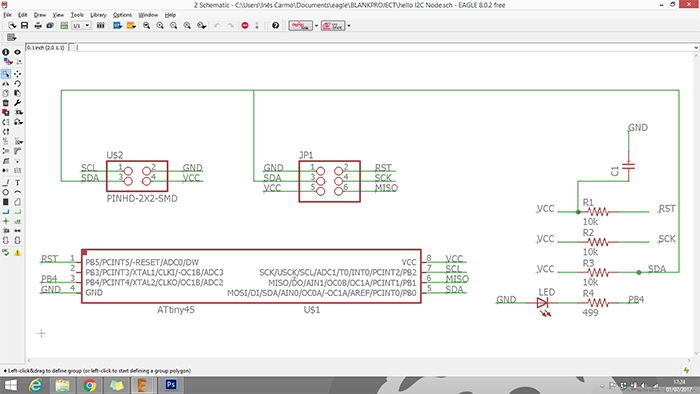Image resolution: width=700 pixels, height=394 pixels.
Task: Click the Zoom to fit icon
Action: 146,25
